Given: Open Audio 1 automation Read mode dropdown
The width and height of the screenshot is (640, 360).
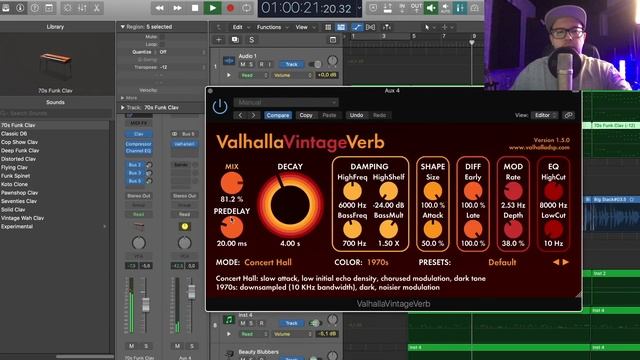Looking at the screenshot, I should [x=254, y=75].
